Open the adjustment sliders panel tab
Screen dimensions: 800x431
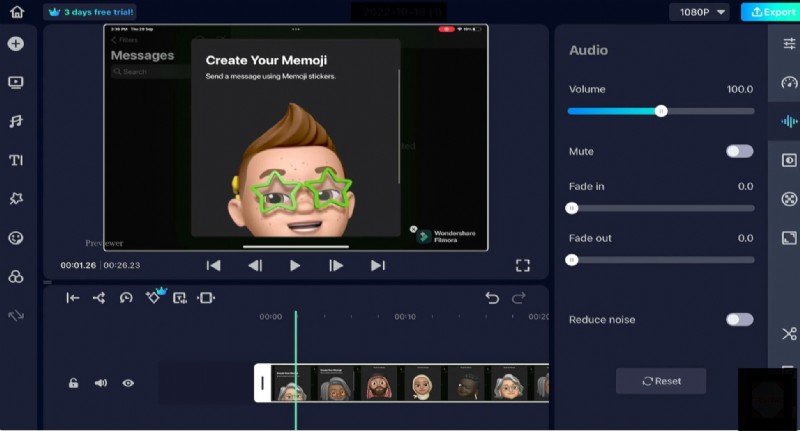(789, 44)
